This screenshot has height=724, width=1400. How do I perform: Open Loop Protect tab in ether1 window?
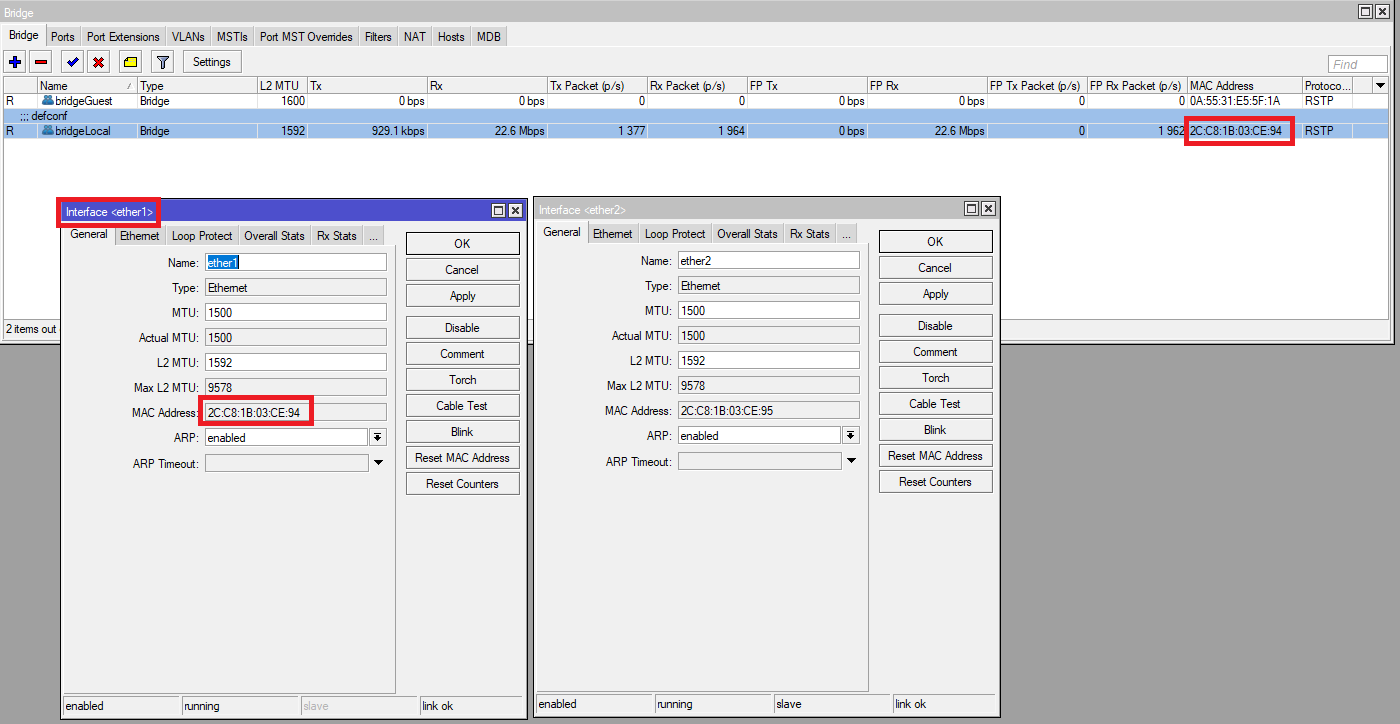[x=202, y=236]
